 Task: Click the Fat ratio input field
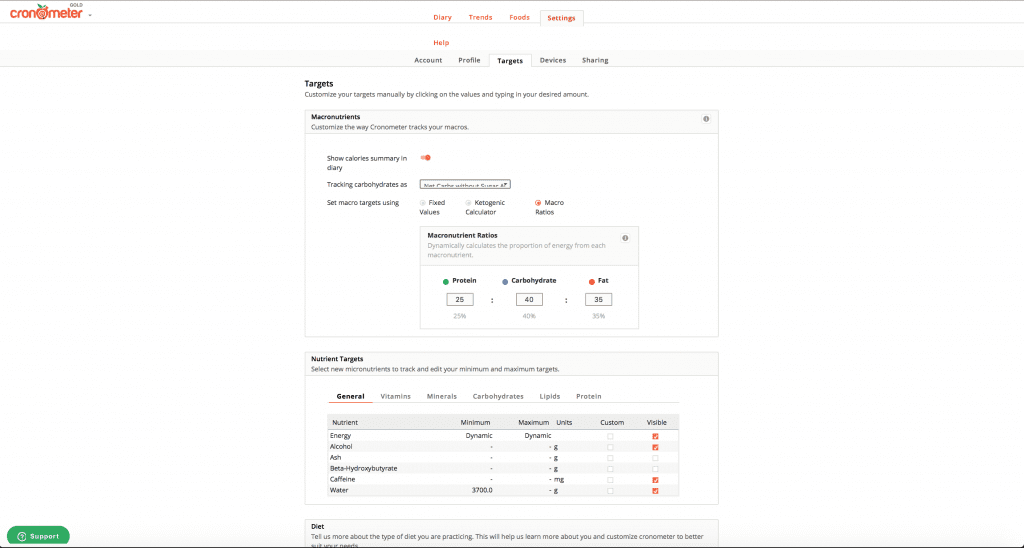click(598, 300)
